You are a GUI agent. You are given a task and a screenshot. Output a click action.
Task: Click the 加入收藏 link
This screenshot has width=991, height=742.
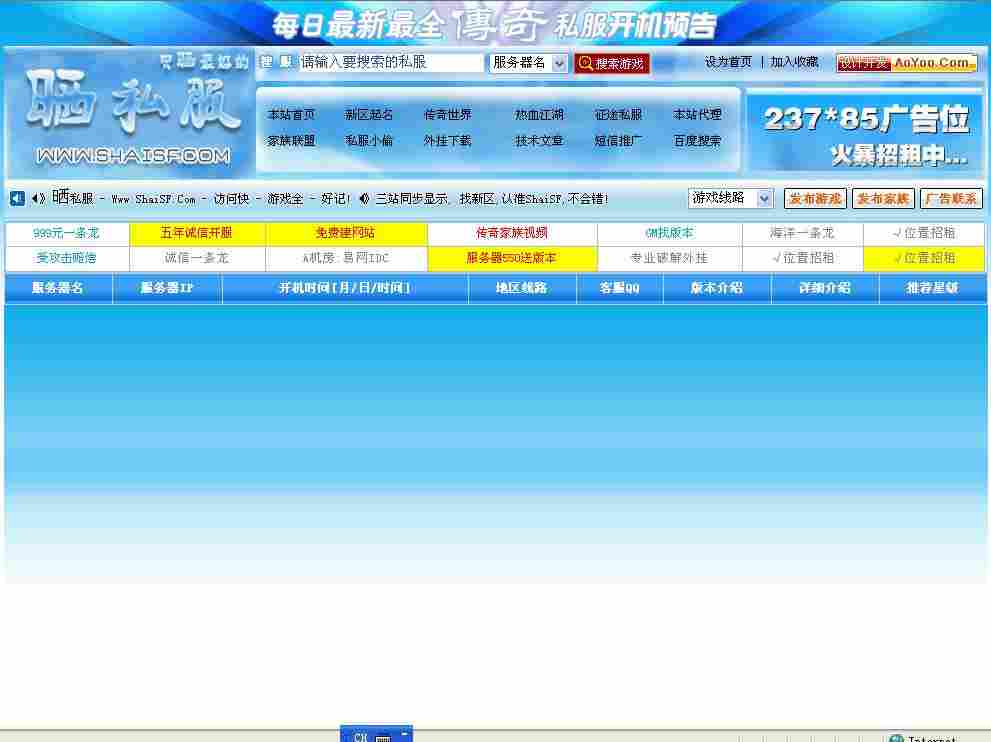[795, 61]
